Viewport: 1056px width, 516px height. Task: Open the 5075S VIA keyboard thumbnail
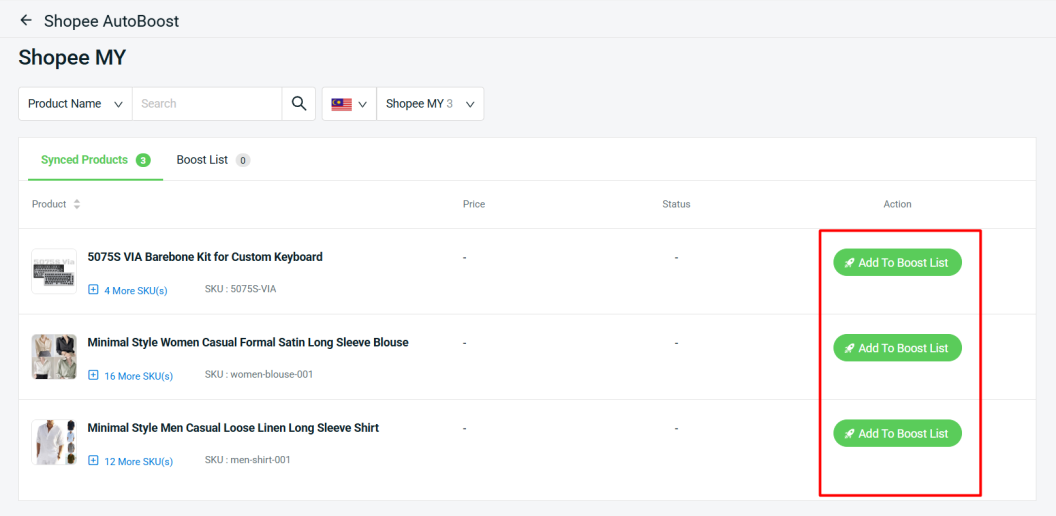(x=54, y=271)
